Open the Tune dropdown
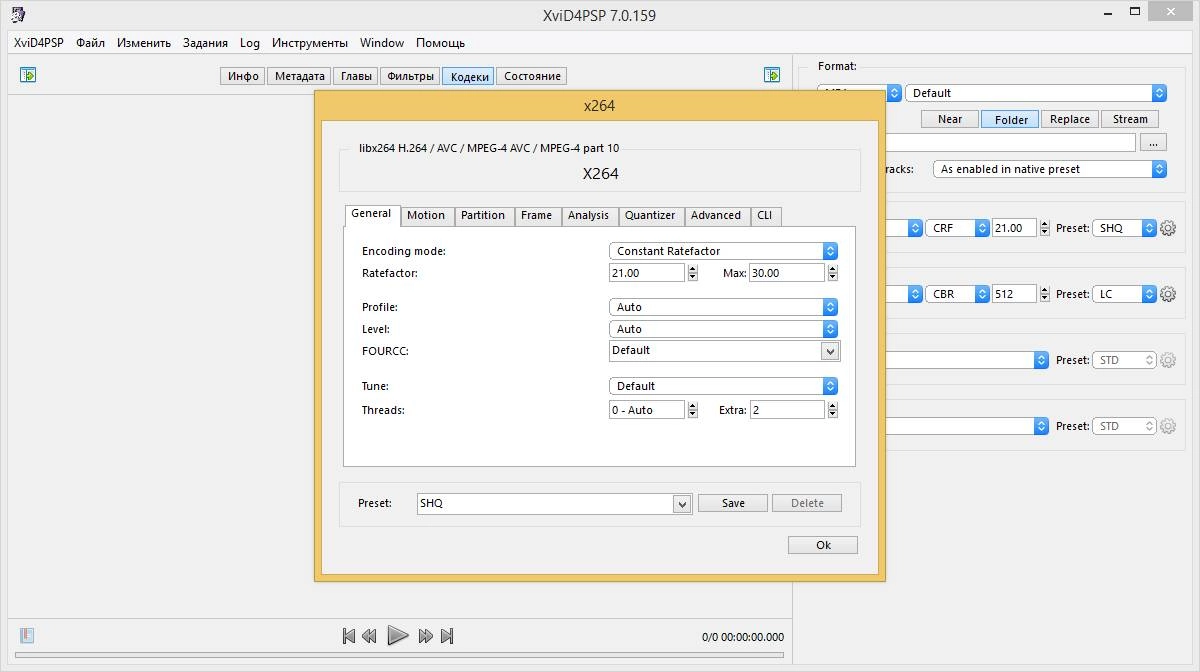Image resolution: width=1200 pixels, height=672 pixels. pos(723,386)
